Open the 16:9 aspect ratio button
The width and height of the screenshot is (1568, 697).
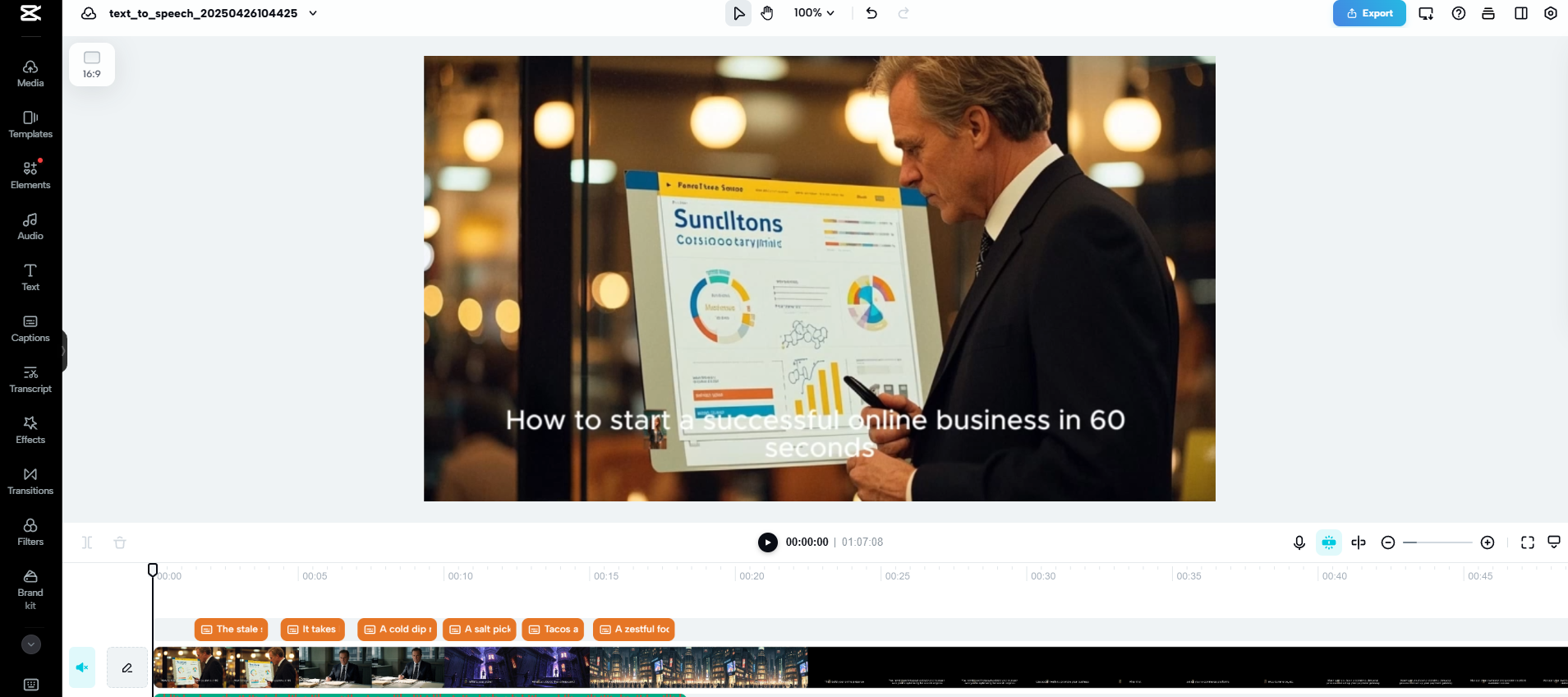tap(92, 64)
